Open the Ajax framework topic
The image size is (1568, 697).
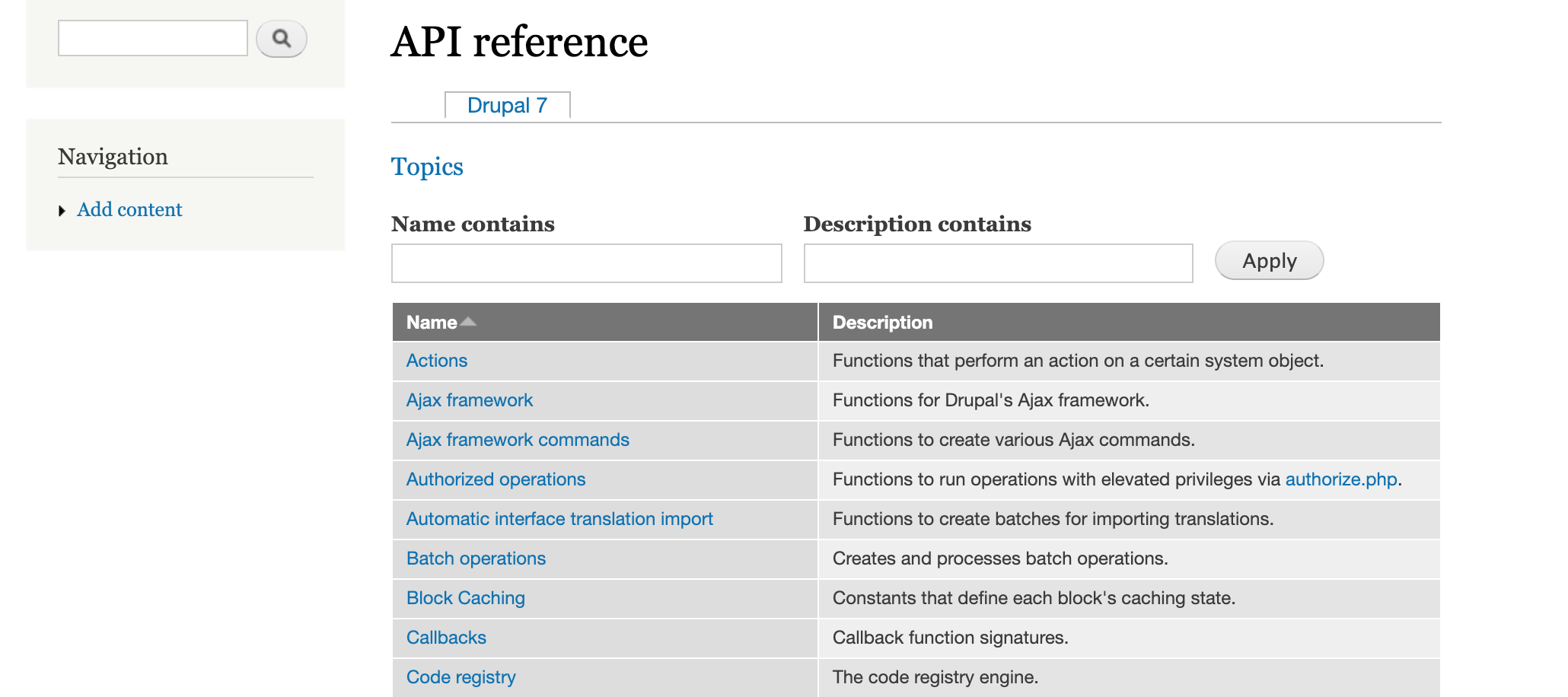pos(470,400)
